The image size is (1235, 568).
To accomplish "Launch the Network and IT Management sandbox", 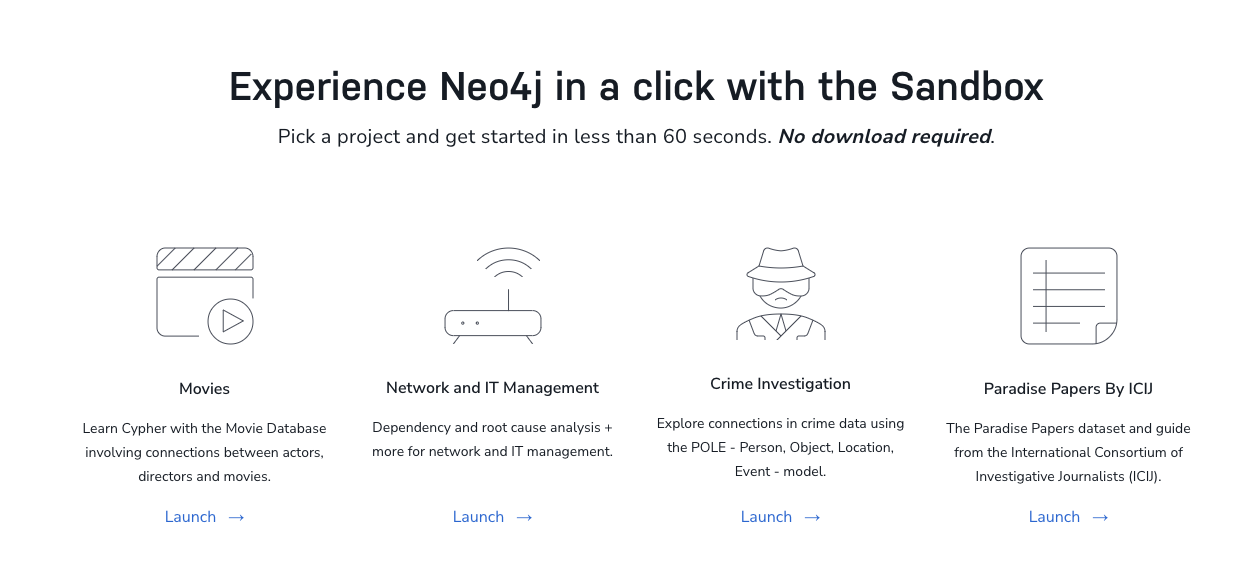I will (x=493, y=517).
